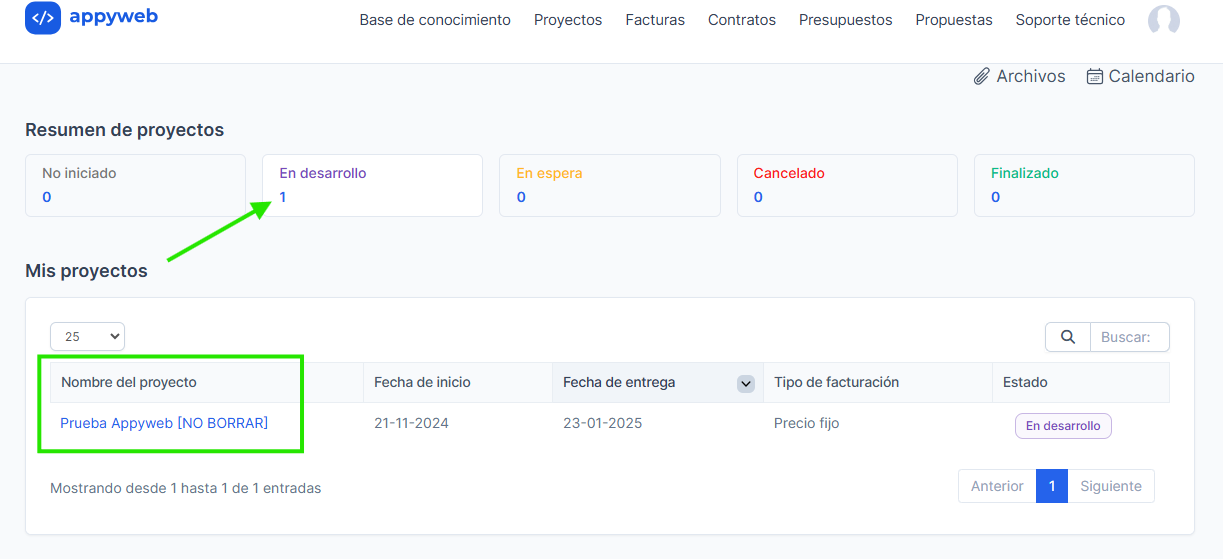Click the magnifying glass search icon
Screen dimensions: 1223x559
point(1067,337)
